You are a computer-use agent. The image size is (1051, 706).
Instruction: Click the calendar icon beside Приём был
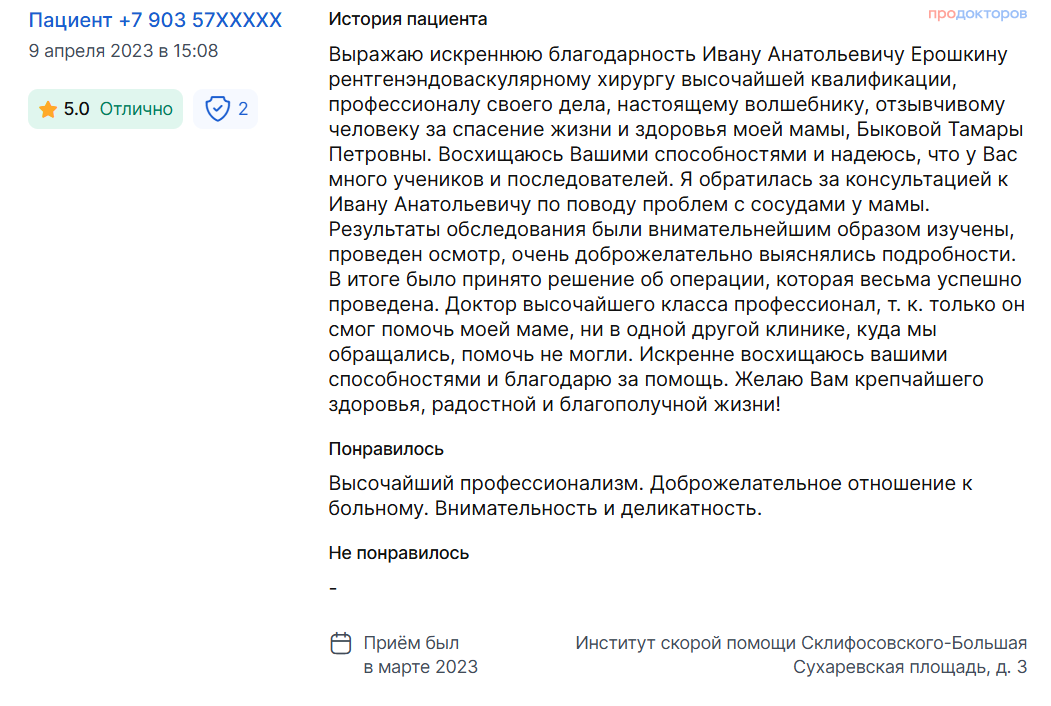[x=341, y=643]
